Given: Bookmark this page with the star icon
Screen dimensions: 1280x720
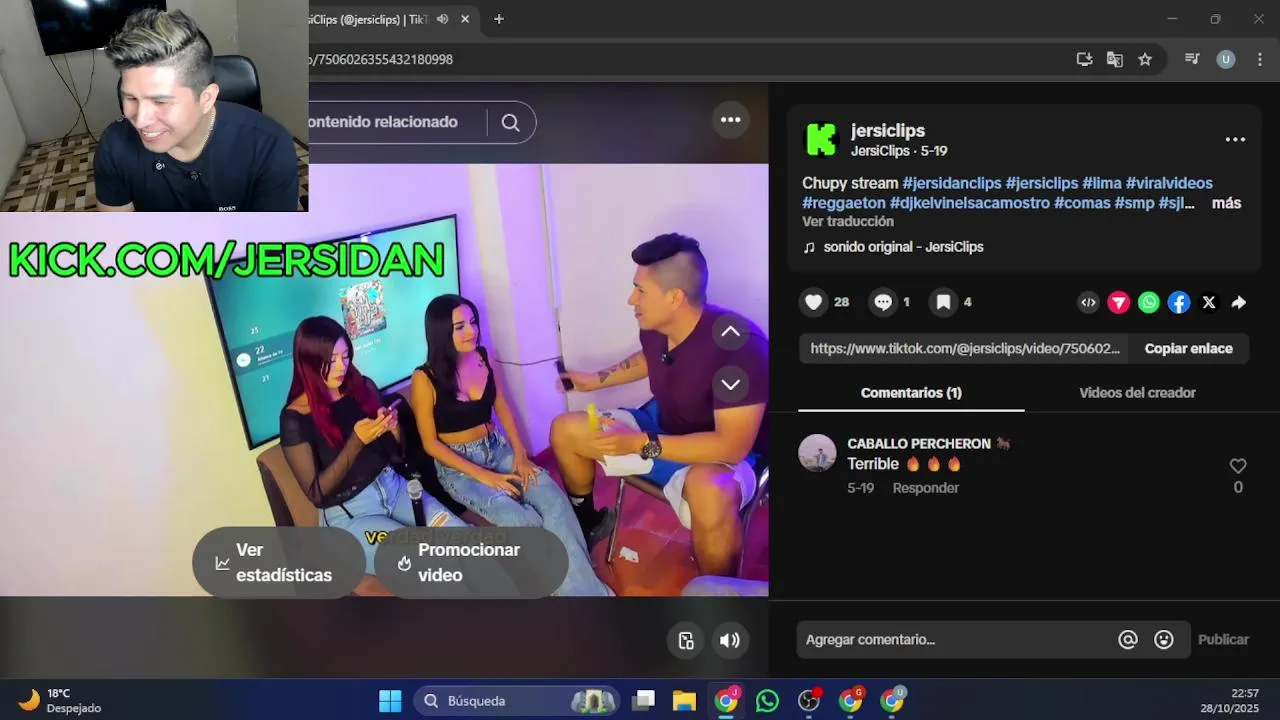Looking at the screenshot, I should click(1145, 59).
